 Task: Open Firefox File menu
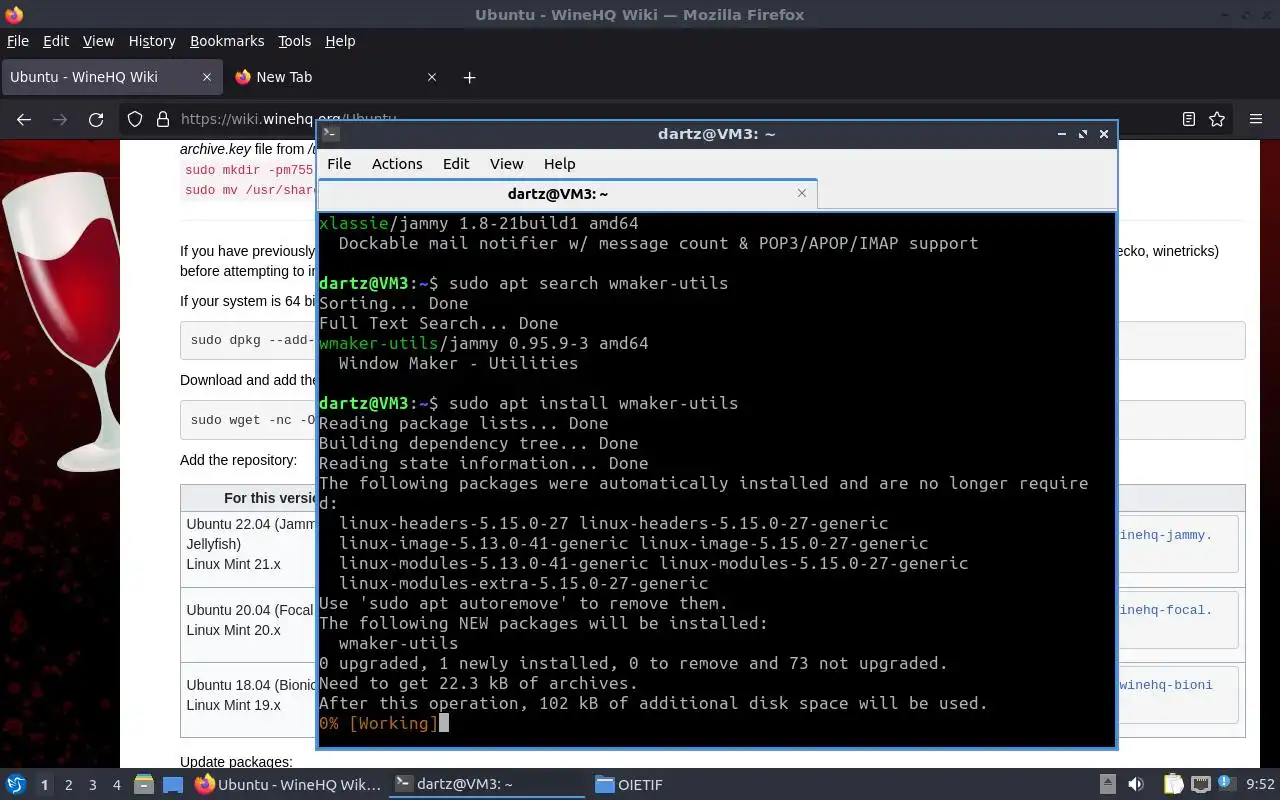pos(18,41)
